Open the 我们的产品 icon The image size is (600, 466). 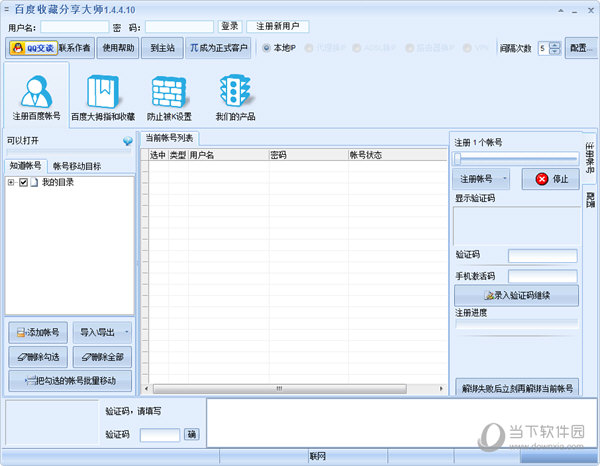[x=232, y=97]
